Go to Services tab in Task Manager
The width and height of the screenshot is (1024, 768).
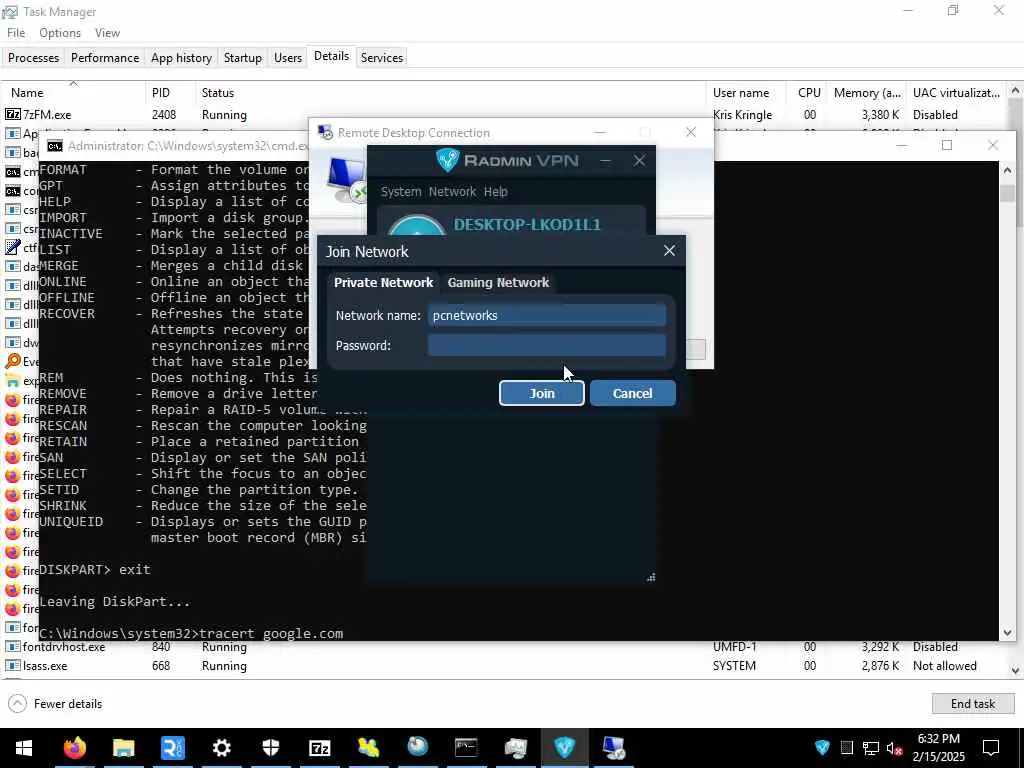382,57
